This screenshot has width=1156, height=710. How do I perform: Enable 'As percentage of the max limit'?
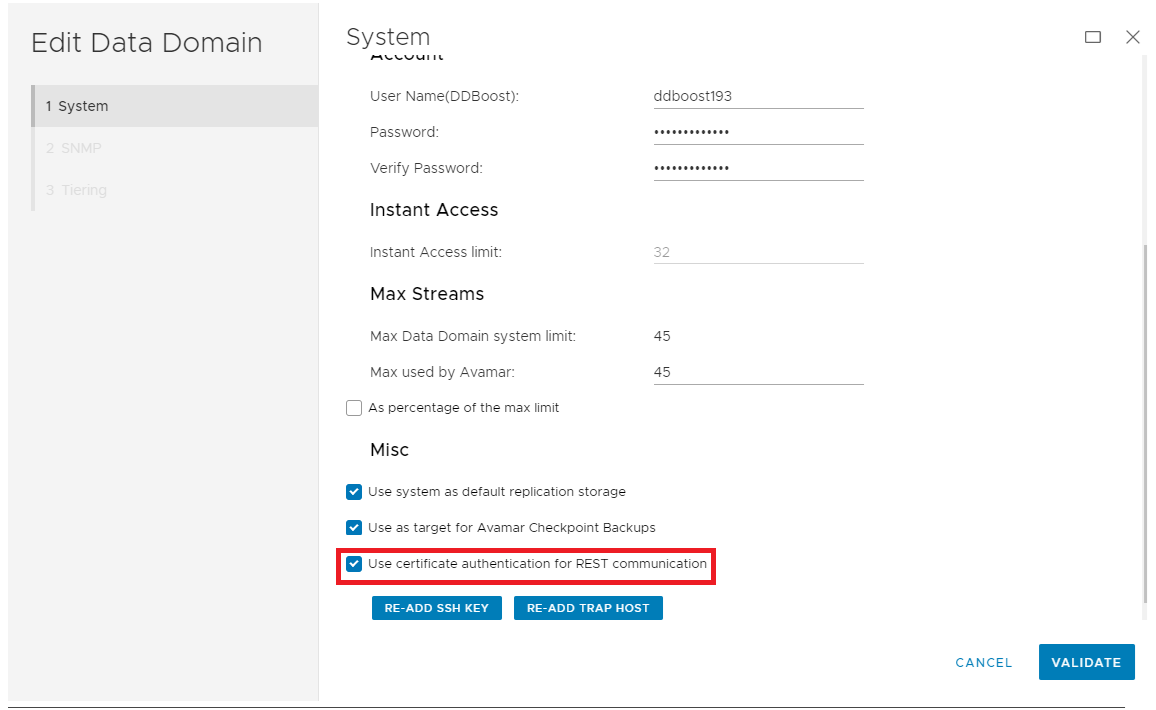(354, 408)
